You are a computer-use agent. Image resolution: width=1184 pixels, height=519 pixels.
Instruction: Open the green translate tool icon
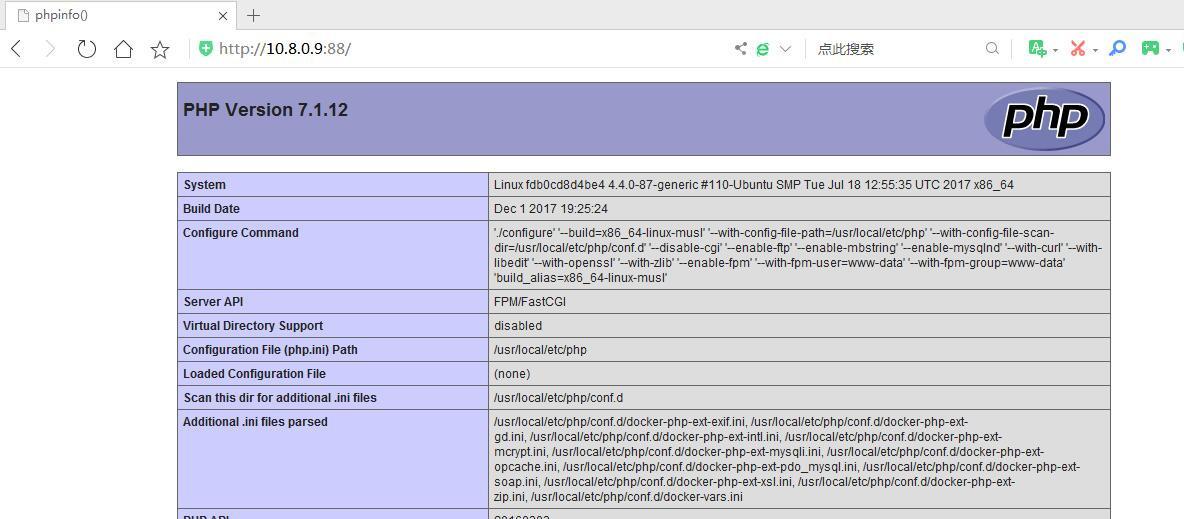tap(1038, 48)
